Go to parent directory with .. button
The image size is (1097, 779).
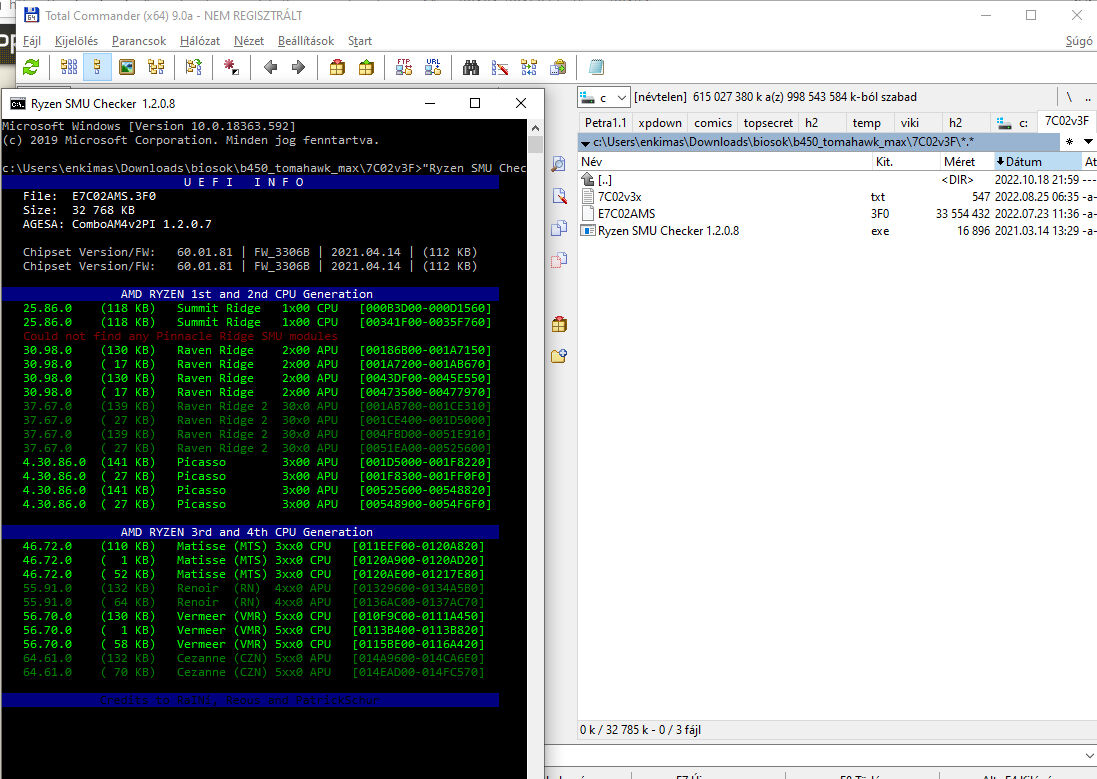click(1087, 97)
